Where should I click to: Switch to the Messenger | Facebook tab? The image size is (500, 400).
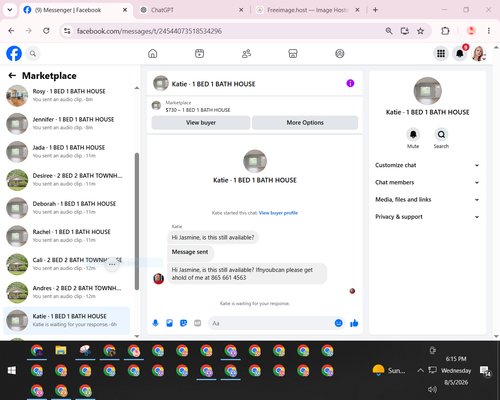tap(76, 10)
